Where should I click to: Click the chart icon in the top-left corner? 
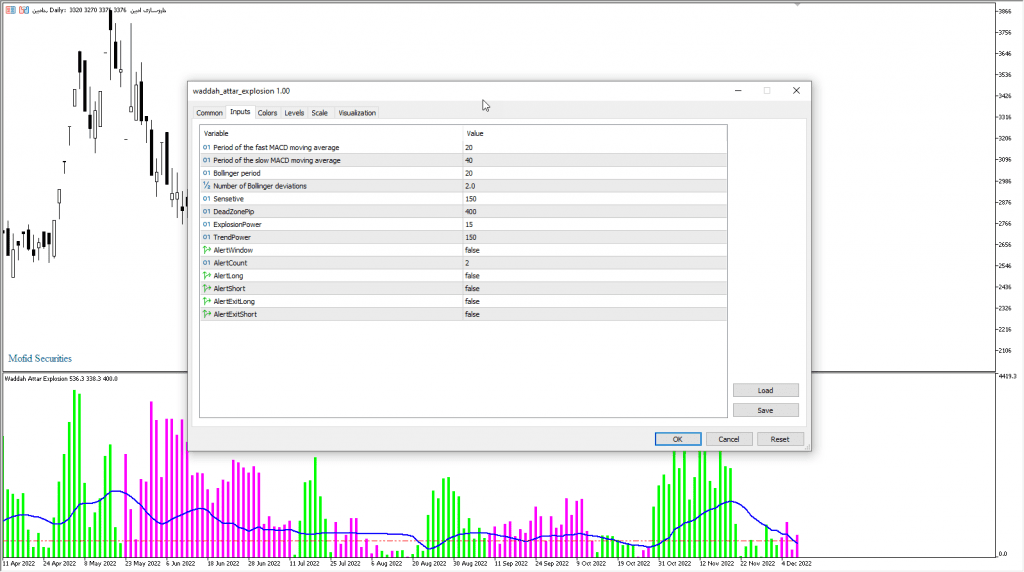(10, 9)
